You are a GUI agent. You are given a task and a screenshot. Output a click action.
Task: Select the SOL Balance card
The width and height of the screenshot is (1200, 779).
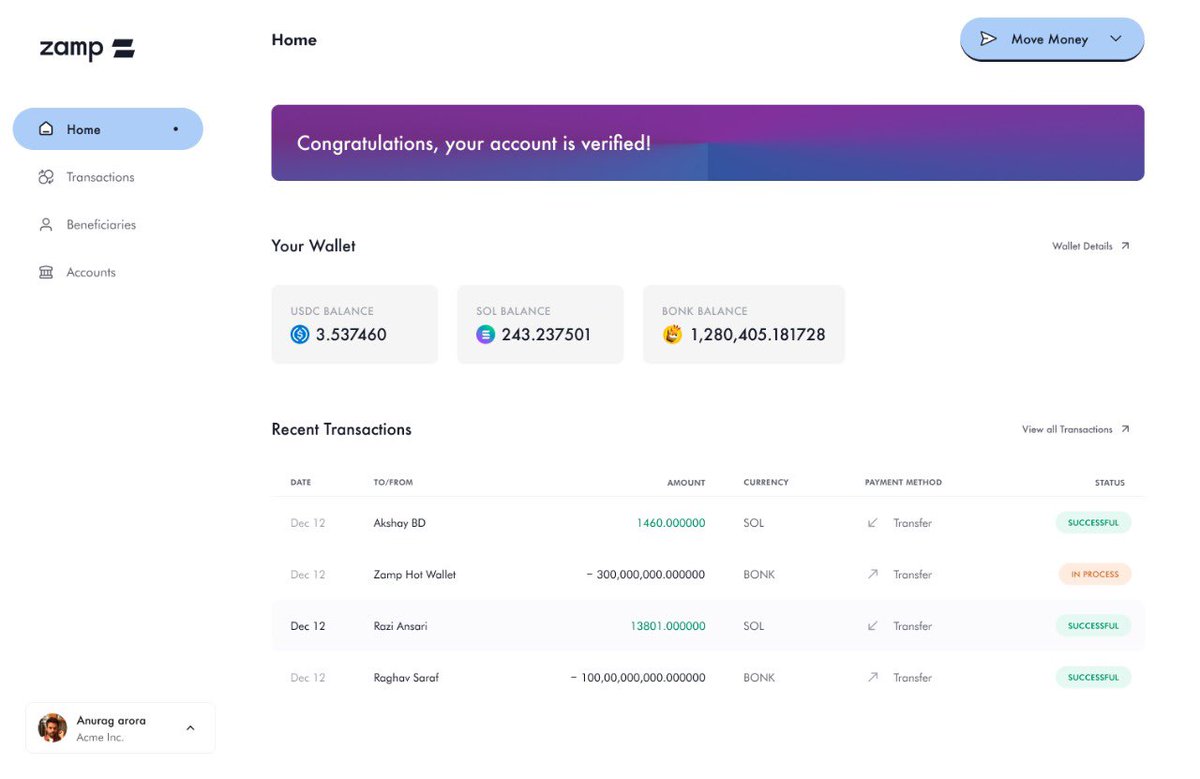[540, 324]
